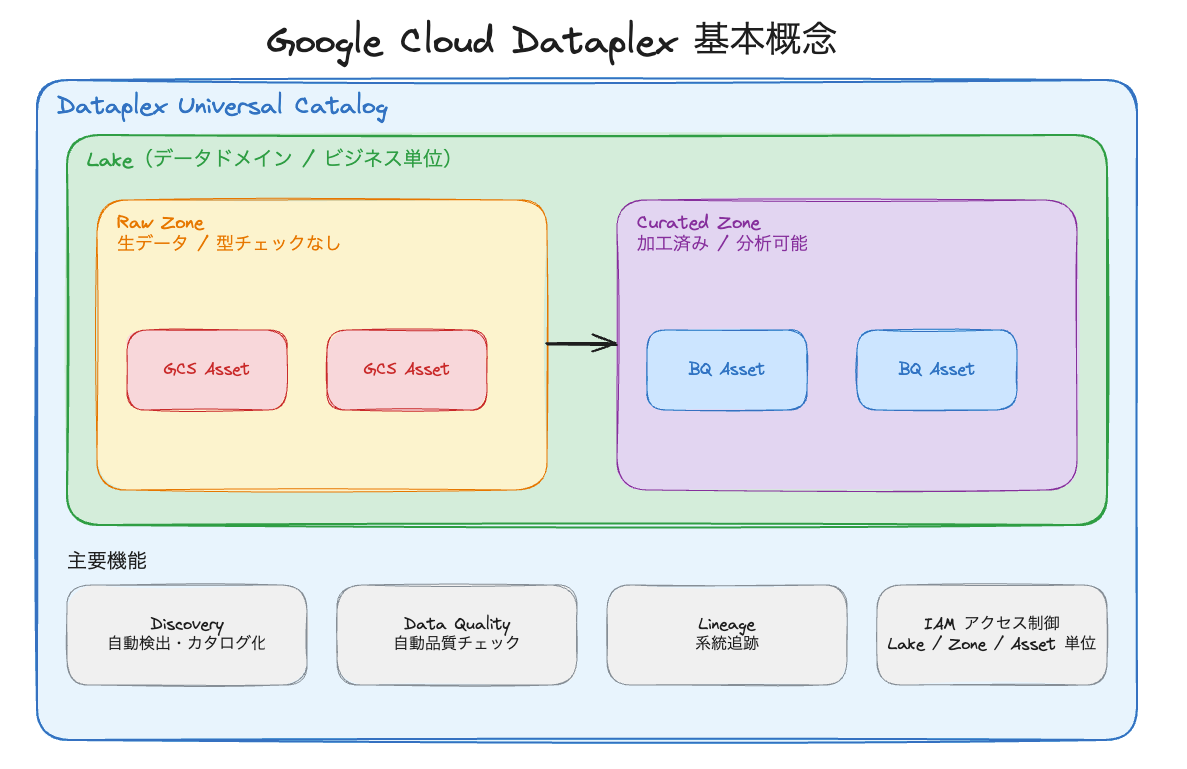Select the Discovery 自動検出・カタログ化 box
The width and height of the screenshot is (1187, 769).
[x=187, y=635]
